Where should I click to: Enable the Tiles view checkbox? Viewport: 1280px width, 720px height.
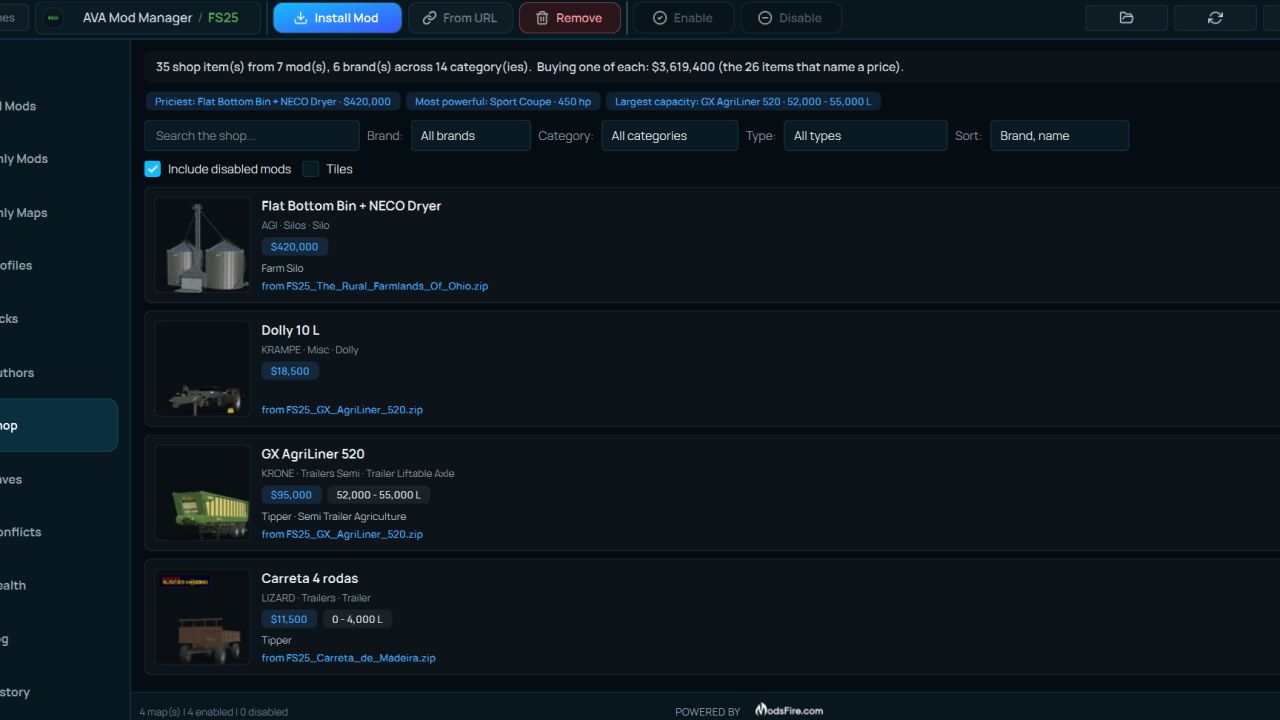pyautogui.click(x=311, y=169)
